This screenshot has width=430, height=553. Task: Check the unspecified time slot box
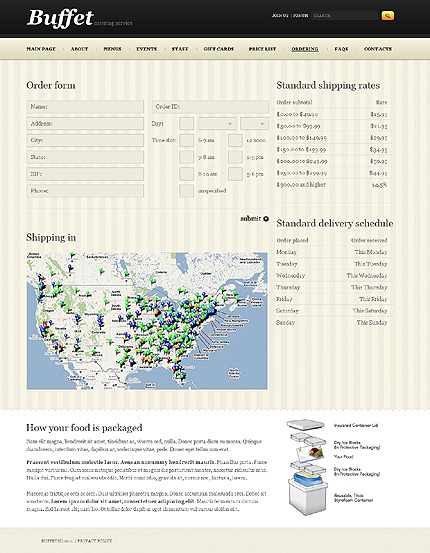186,191
